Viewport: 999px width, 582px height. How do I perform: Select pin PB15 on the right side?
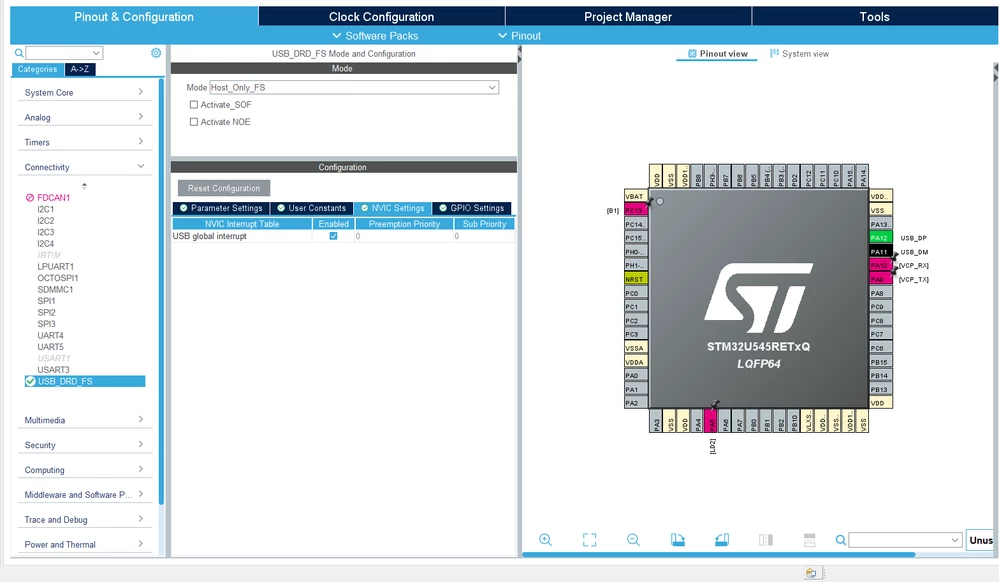pyautogui.click(x=880, y=362)
